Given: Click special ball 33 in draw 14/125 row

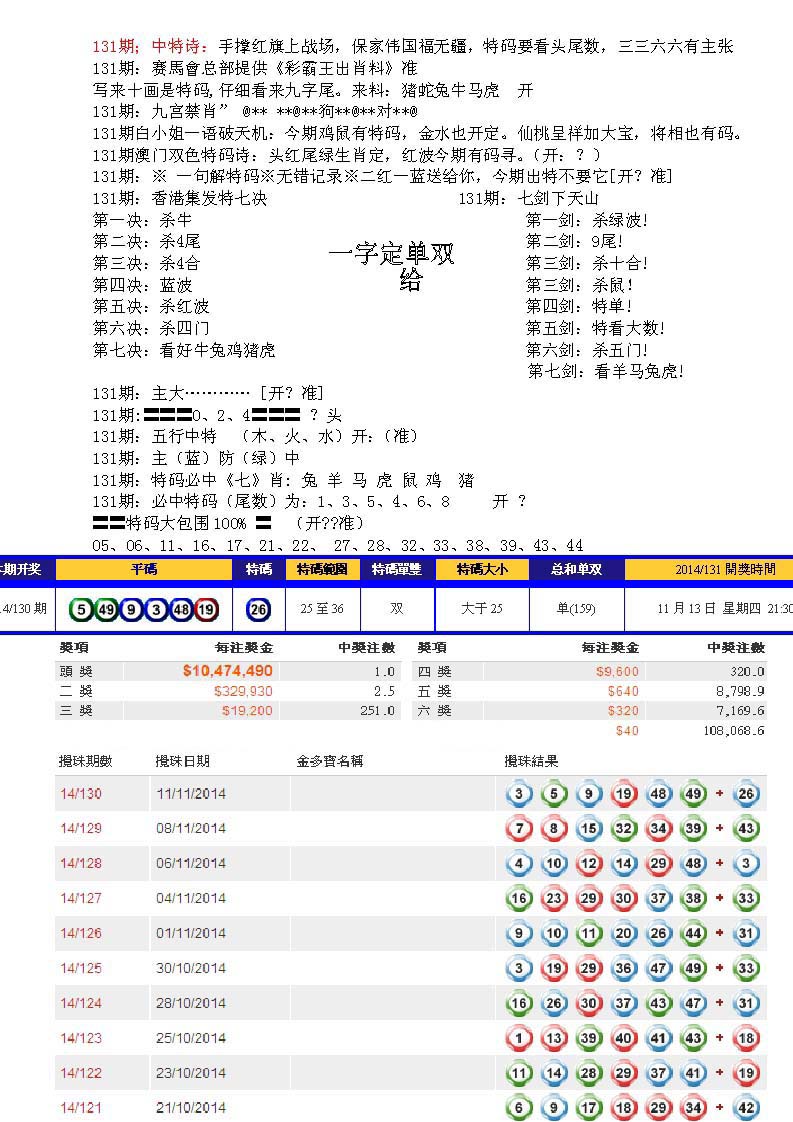Looking at the screenshot, I should [x=746, y=968].
